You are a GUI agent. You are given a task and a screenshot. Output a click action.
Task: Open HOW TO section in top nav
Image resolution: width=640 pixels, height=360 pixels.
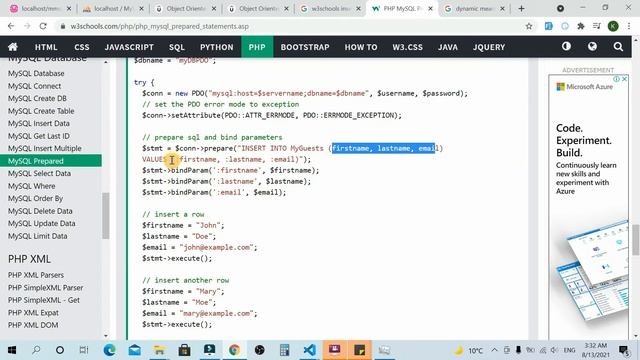[361, 47]
